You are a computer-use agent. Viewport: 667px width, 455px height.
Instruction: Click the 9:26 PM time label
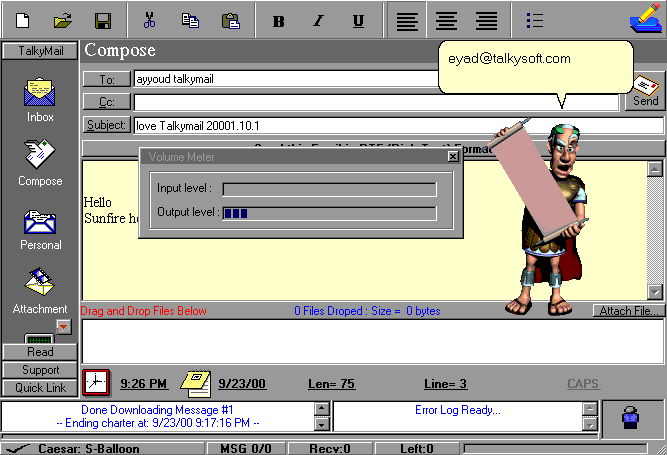point(144,384)
